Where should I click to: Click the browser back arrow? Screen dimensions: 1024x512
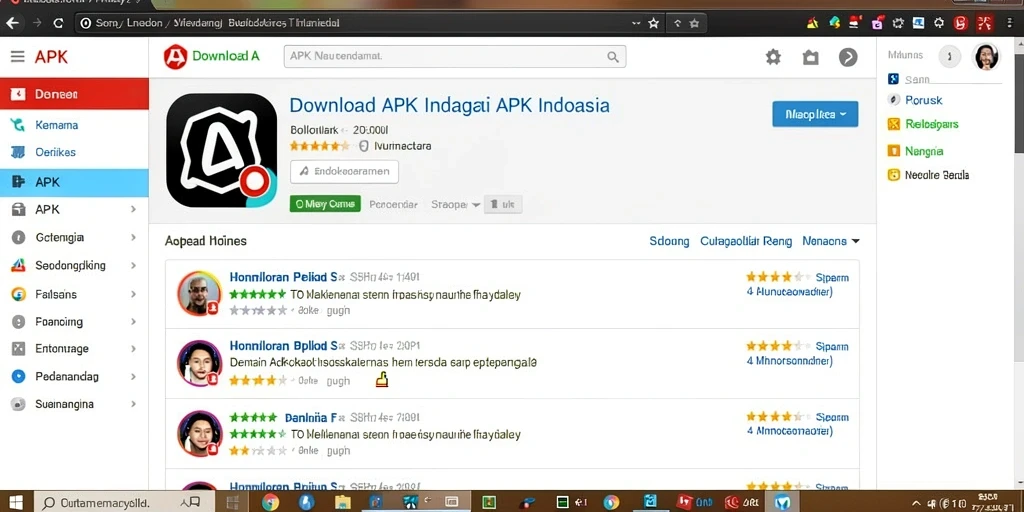pos(12,23)
